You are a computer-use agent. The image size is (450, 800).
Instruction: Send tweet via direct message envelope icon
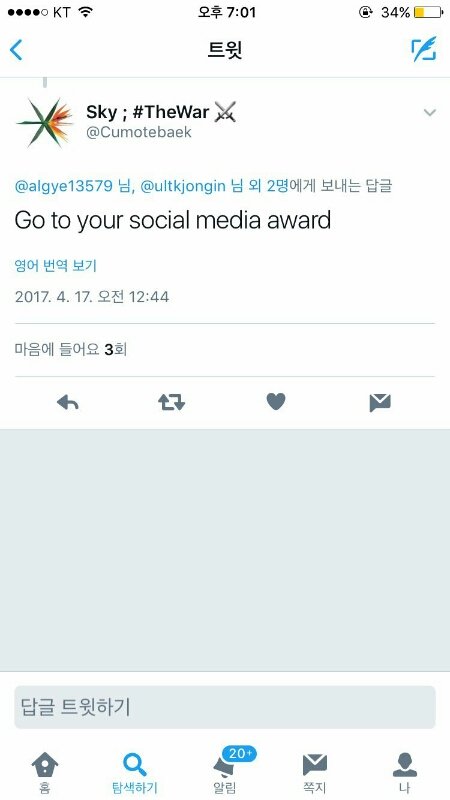(x=380, y=403)
